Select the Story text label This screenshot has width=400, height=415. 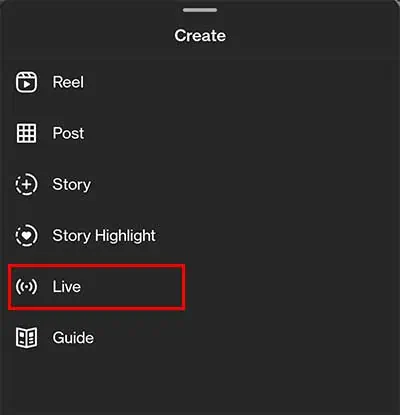coord(72,184)
